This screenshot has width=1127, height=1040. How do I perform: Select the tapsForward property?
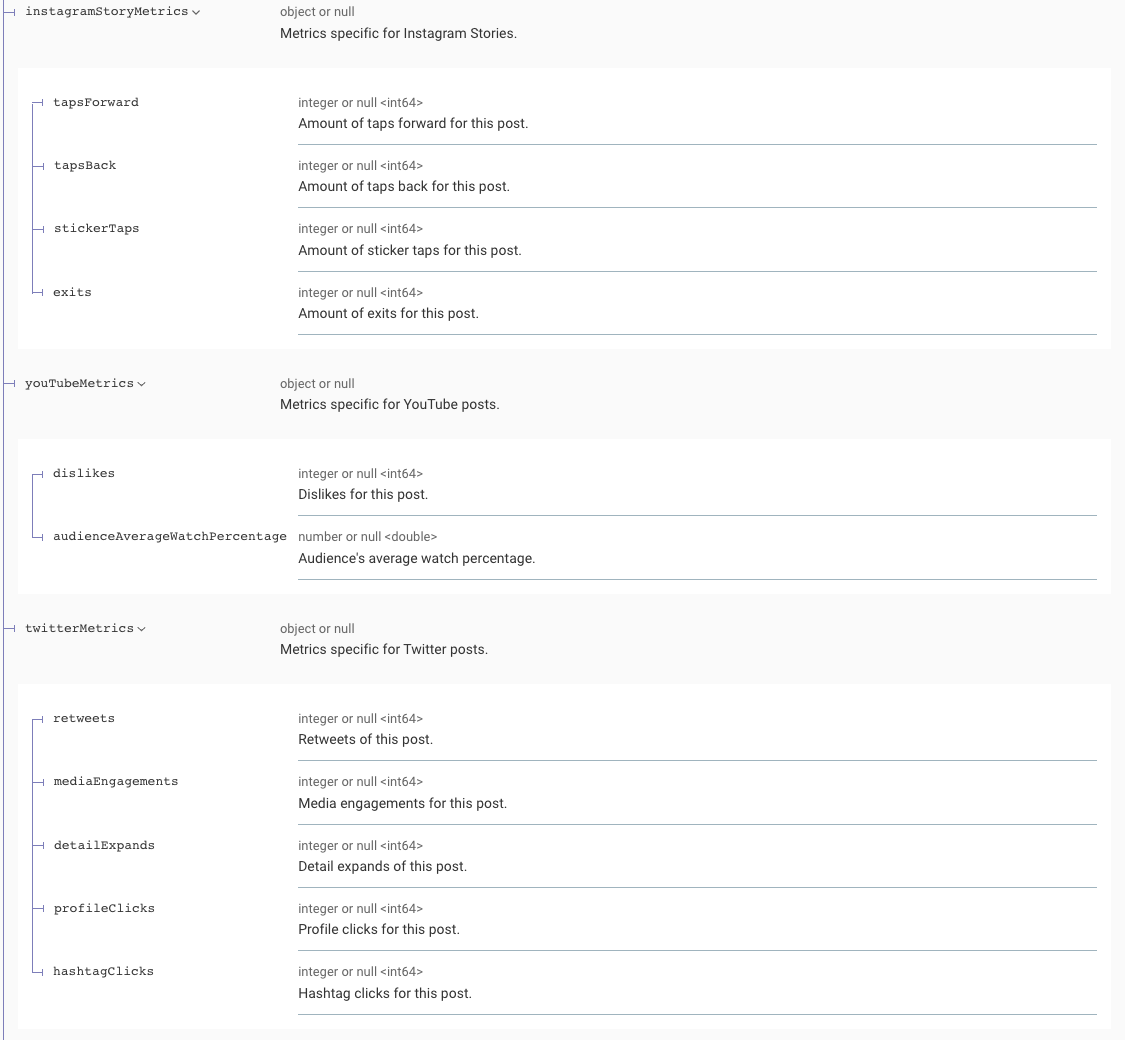97,102
